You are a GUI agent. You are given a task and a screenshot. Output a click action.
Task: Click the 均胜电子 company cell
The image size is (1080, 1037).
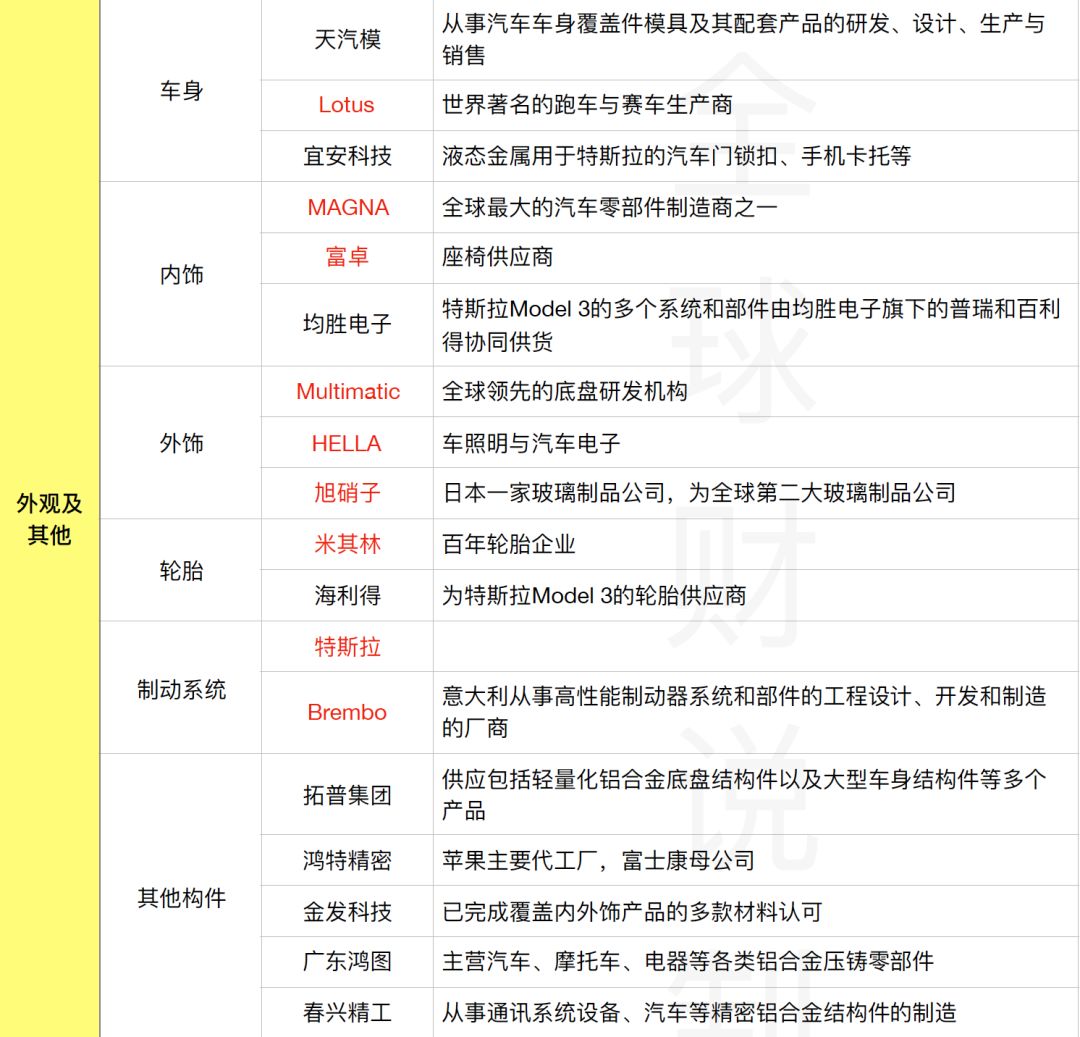(347, 325)
